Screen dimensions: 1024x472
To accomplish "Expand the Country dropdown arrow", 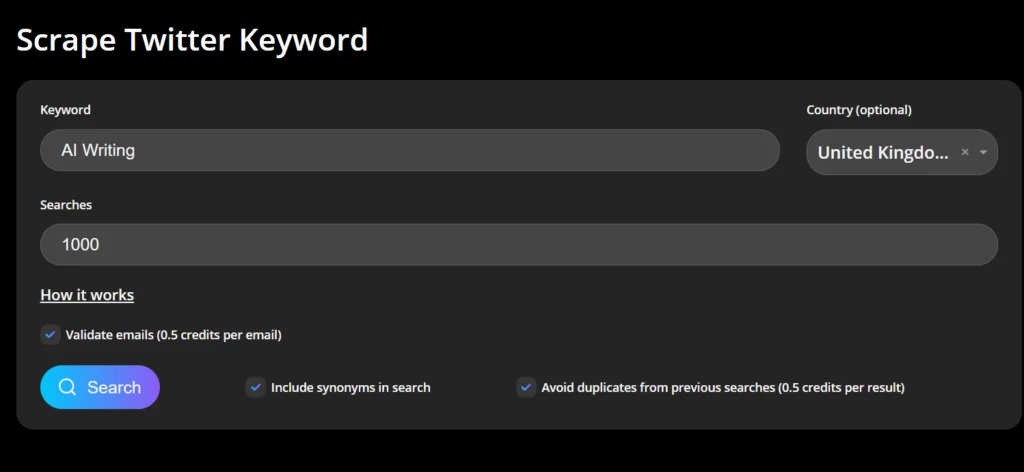I will 984,152.
